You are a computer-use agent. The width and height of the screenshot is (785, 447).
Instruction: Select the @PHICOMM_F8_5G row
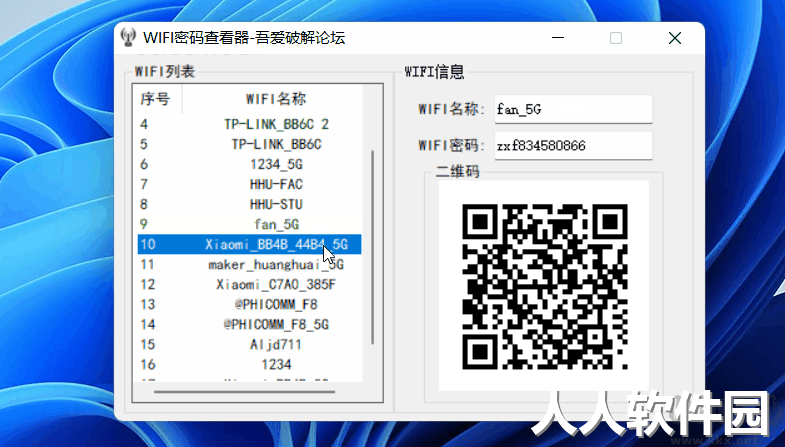click(x=249, y=324)
